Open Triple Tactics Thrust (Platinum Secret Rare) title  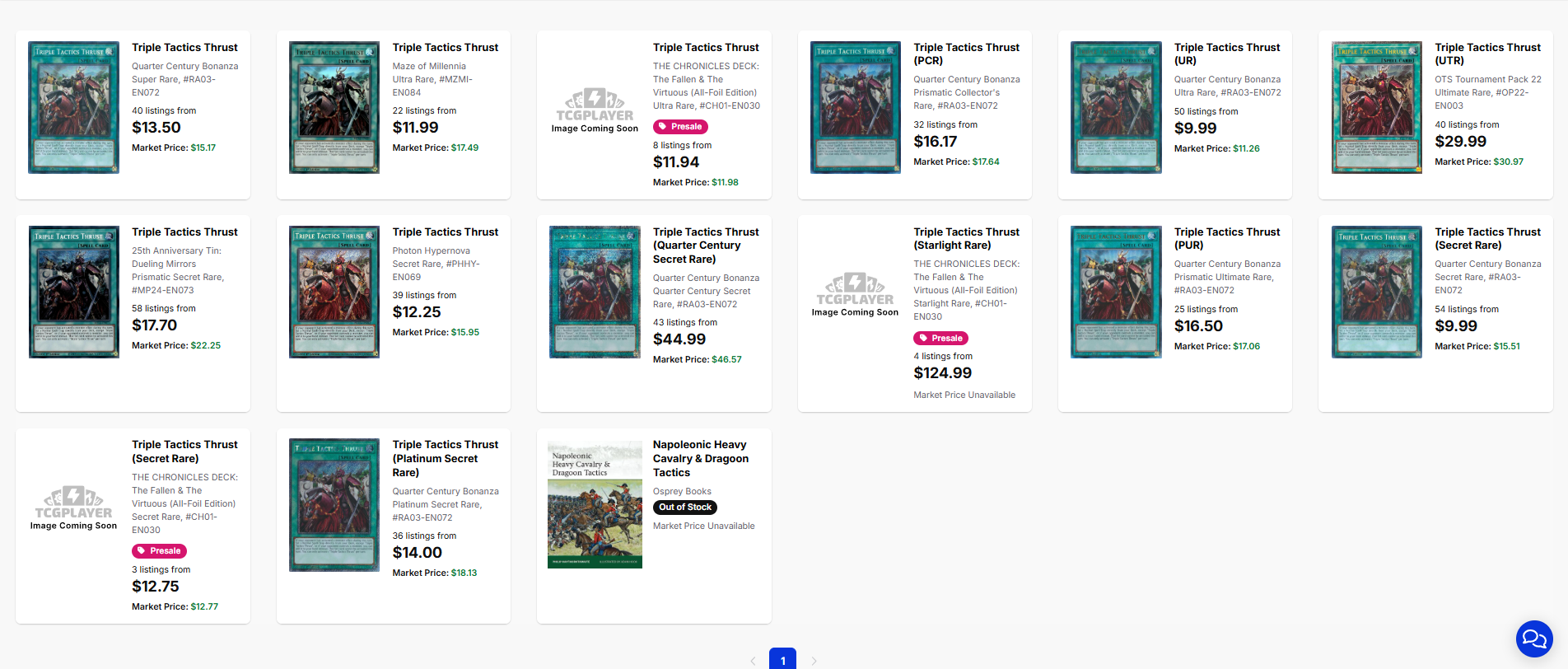pyautogui.click(x=446, y=458)
